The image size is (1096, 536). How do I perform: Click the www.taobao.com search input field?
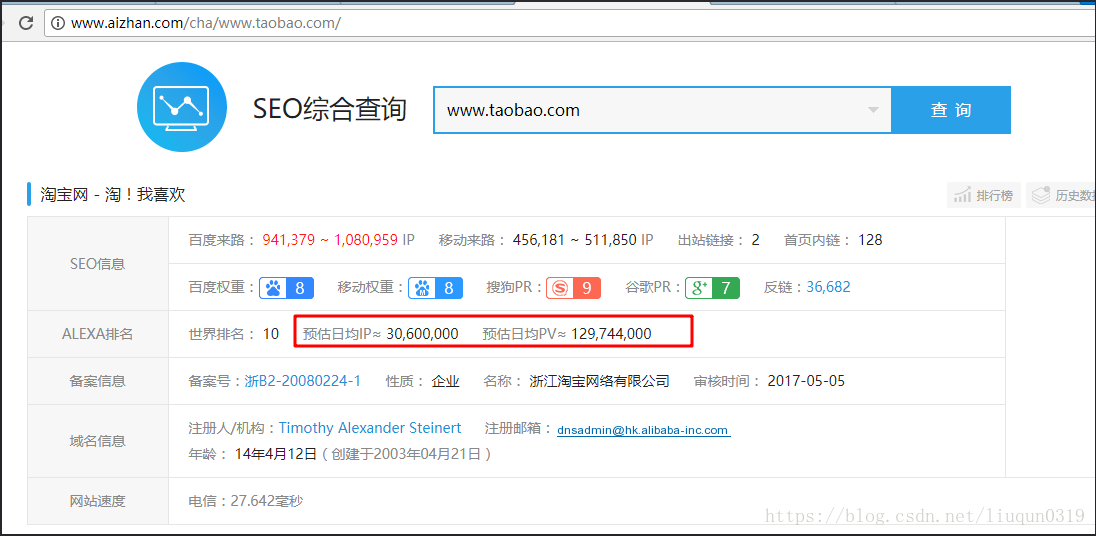click(x=662, y=110)
